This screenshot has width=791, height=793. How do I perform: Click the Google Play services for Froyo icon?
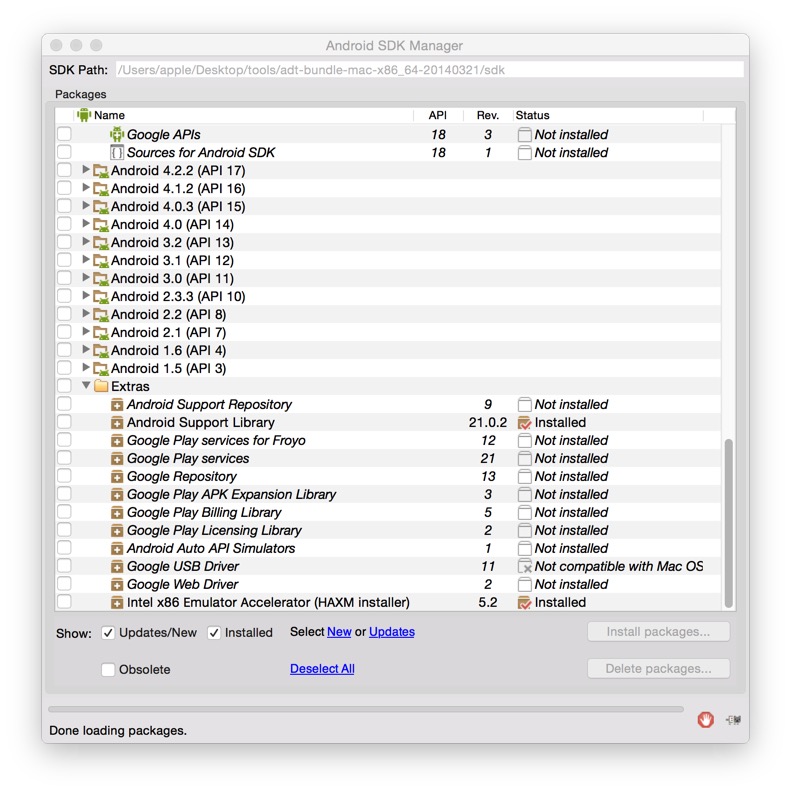pyautogui.click(x=117, y=440)
